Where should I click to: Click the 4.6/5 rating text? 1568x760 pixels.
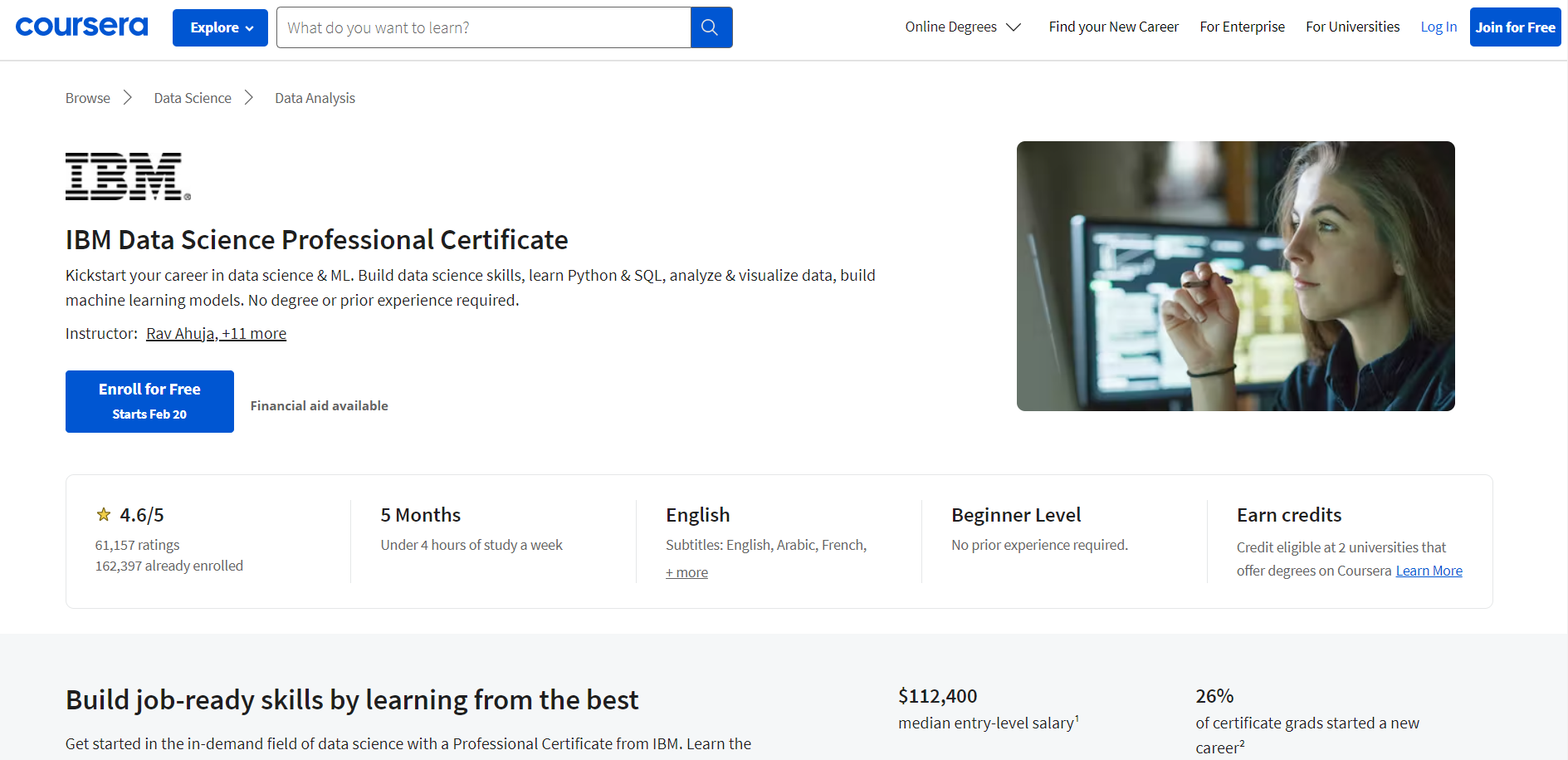point(142,515)
